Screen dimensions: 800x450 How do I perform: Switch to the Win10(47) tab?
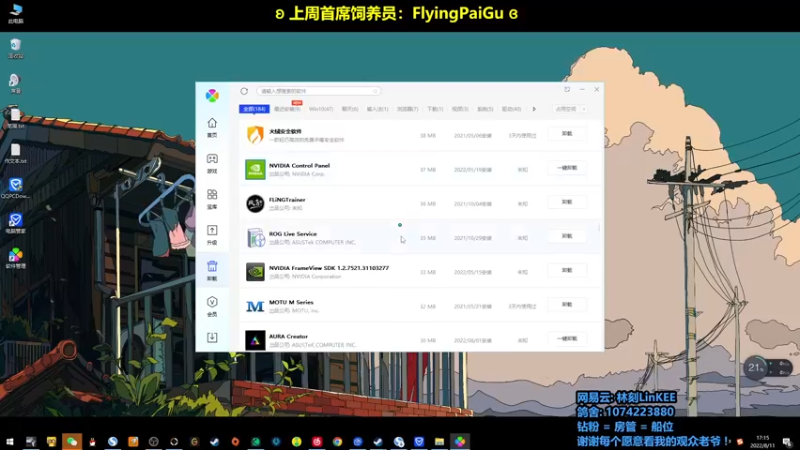(x=321, y=109)
